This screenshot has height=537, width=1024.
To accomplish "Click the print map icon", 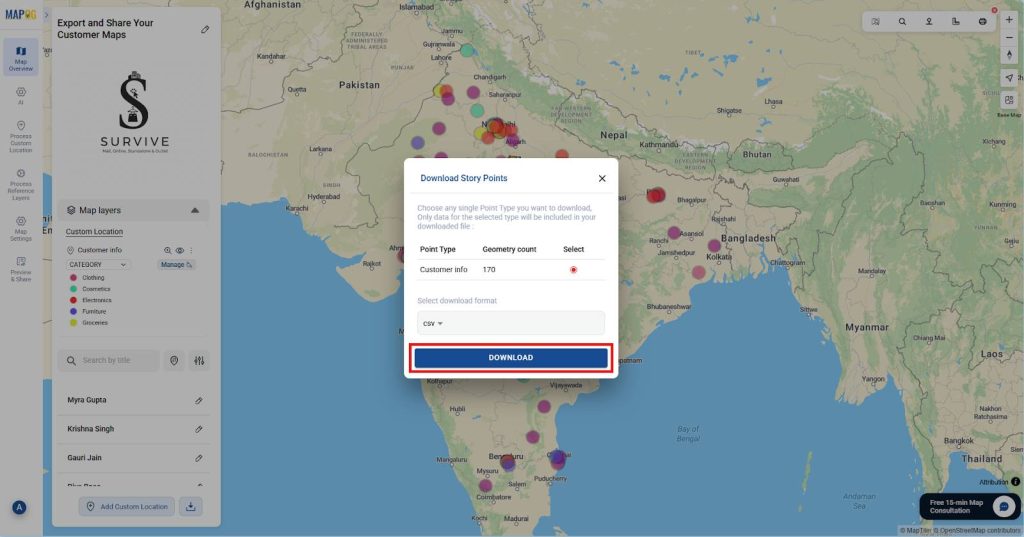I will 982,21.
